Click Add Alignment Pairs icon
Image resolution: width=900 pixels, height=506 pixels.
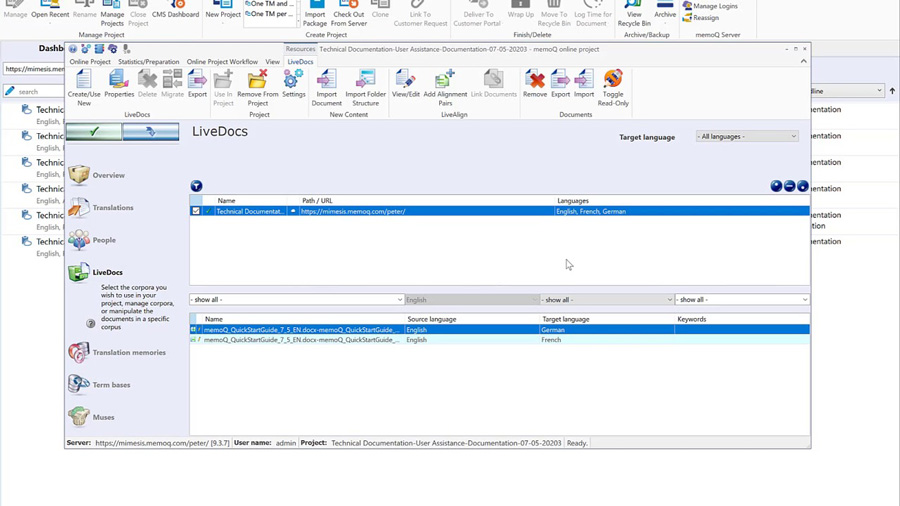[445, 88]
